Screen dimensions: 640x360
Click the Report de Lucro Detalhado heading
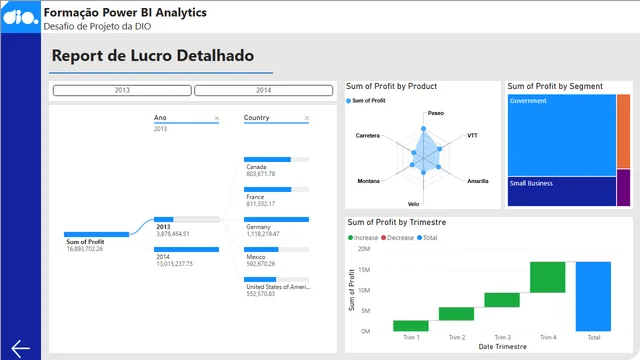pyautogui.click(x=153, y=56)
